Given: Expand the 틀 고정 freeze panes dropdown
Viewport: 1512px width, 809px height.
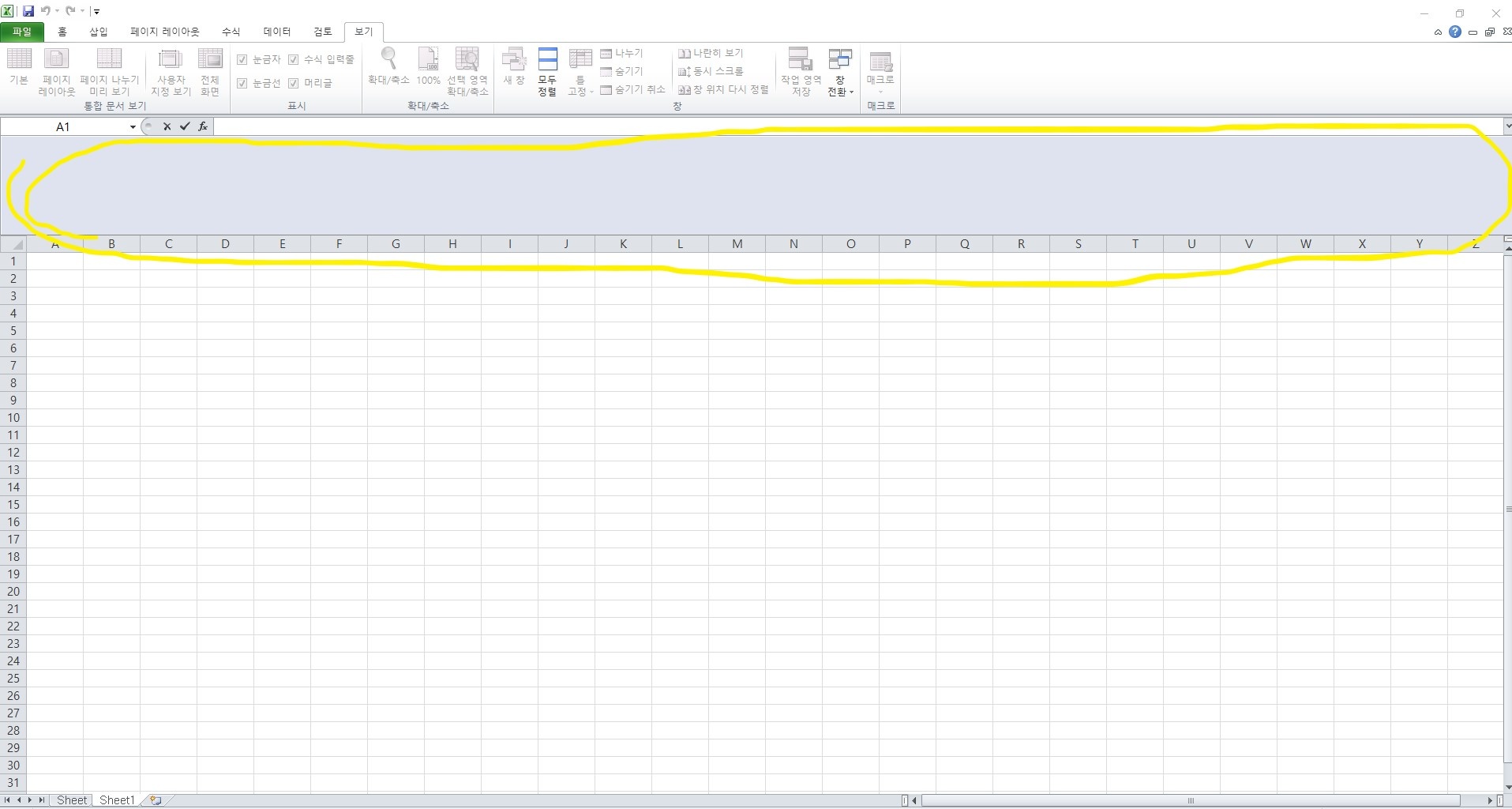Looking at the screenshot, I should 580,72.
